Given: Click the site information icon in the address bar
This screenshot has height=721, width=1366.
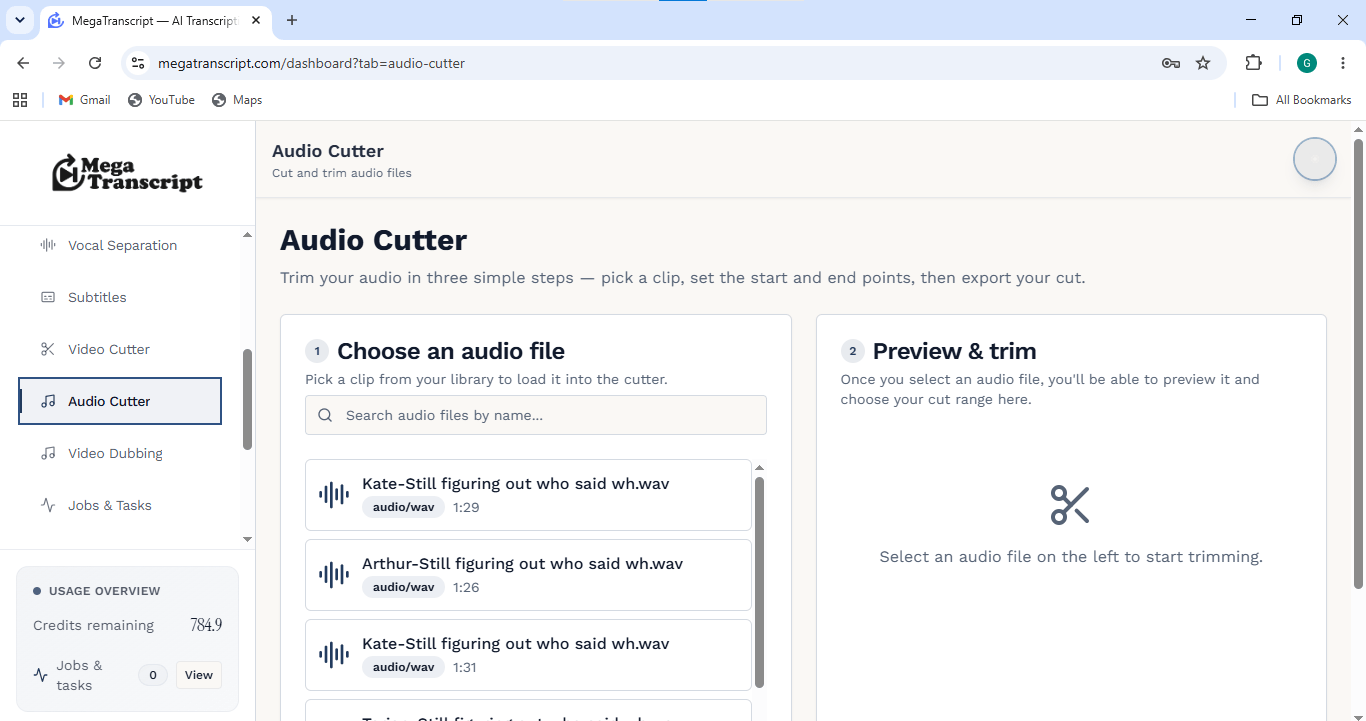Looking at the screenshot, I should [x=138, y=63].
